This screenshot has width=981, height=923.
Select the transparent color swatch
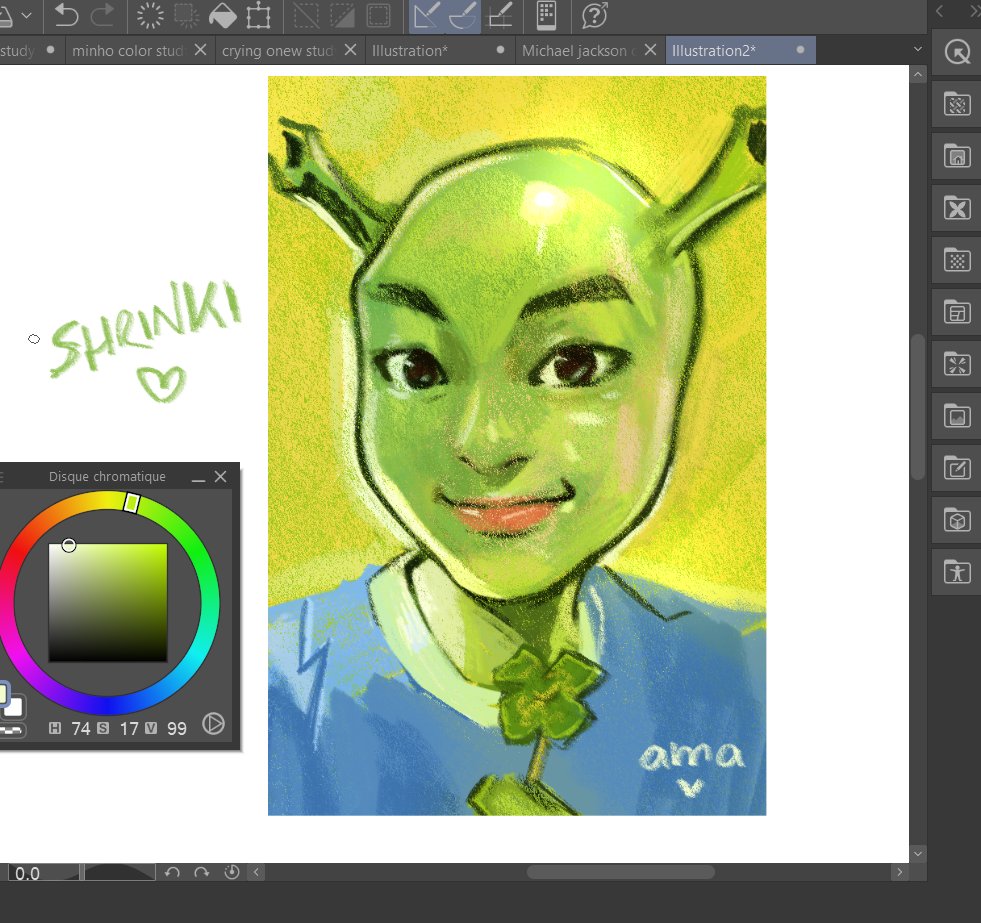pyautogui.click(x=11, y=731)
